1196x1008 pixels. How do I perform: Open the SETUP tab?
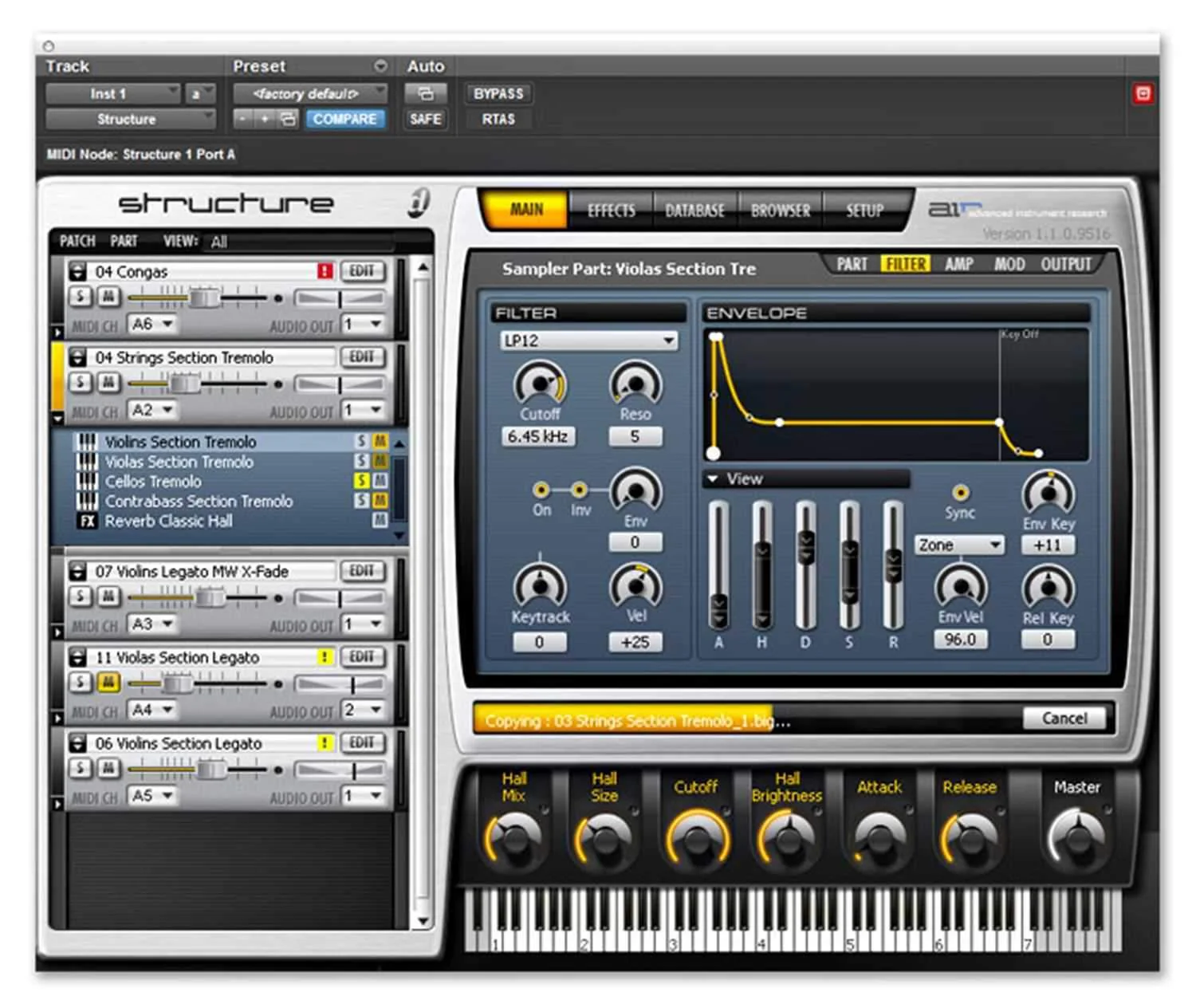pyautogui.click(x=865, y=211)
